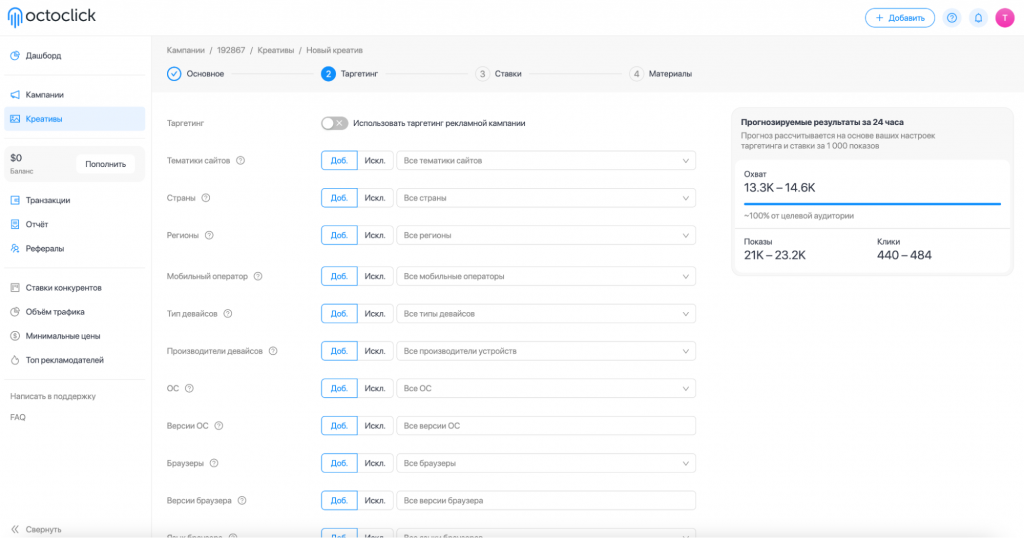
Task: Click 192867 breadcrumb link
Action: click(231, 50)
